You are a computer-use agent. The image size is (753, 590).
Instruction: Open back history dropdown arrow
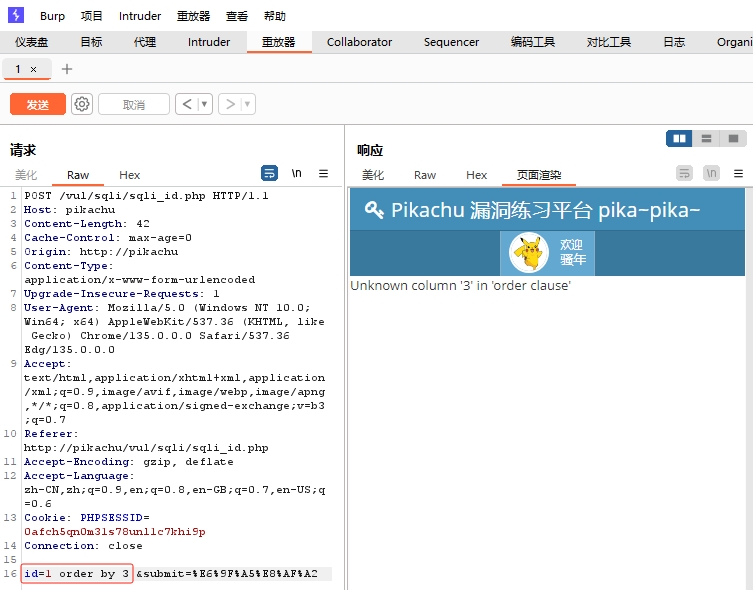click(205, 104)
